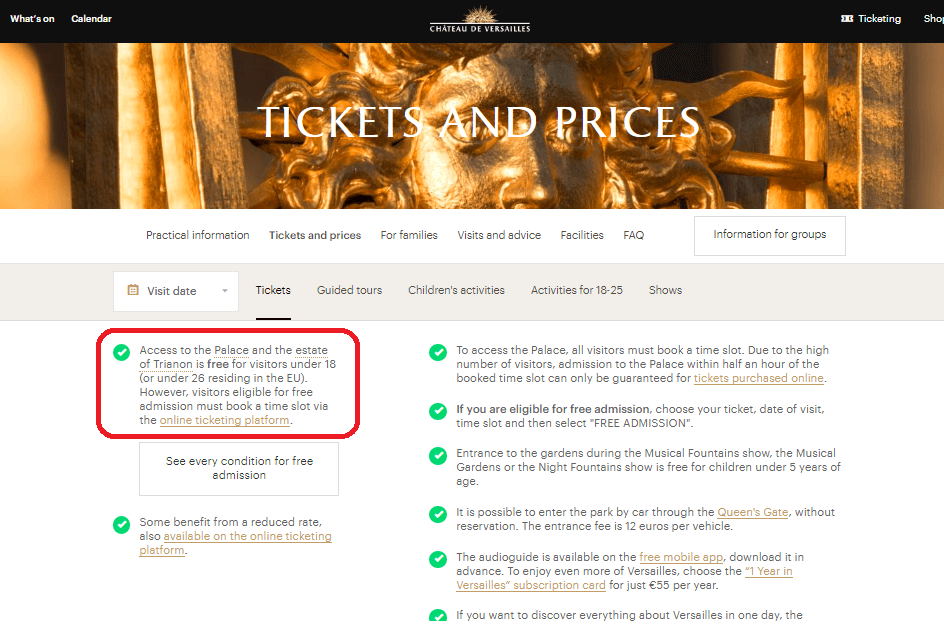Open the For families page
The image size is (944, 628).
(409, 235)
